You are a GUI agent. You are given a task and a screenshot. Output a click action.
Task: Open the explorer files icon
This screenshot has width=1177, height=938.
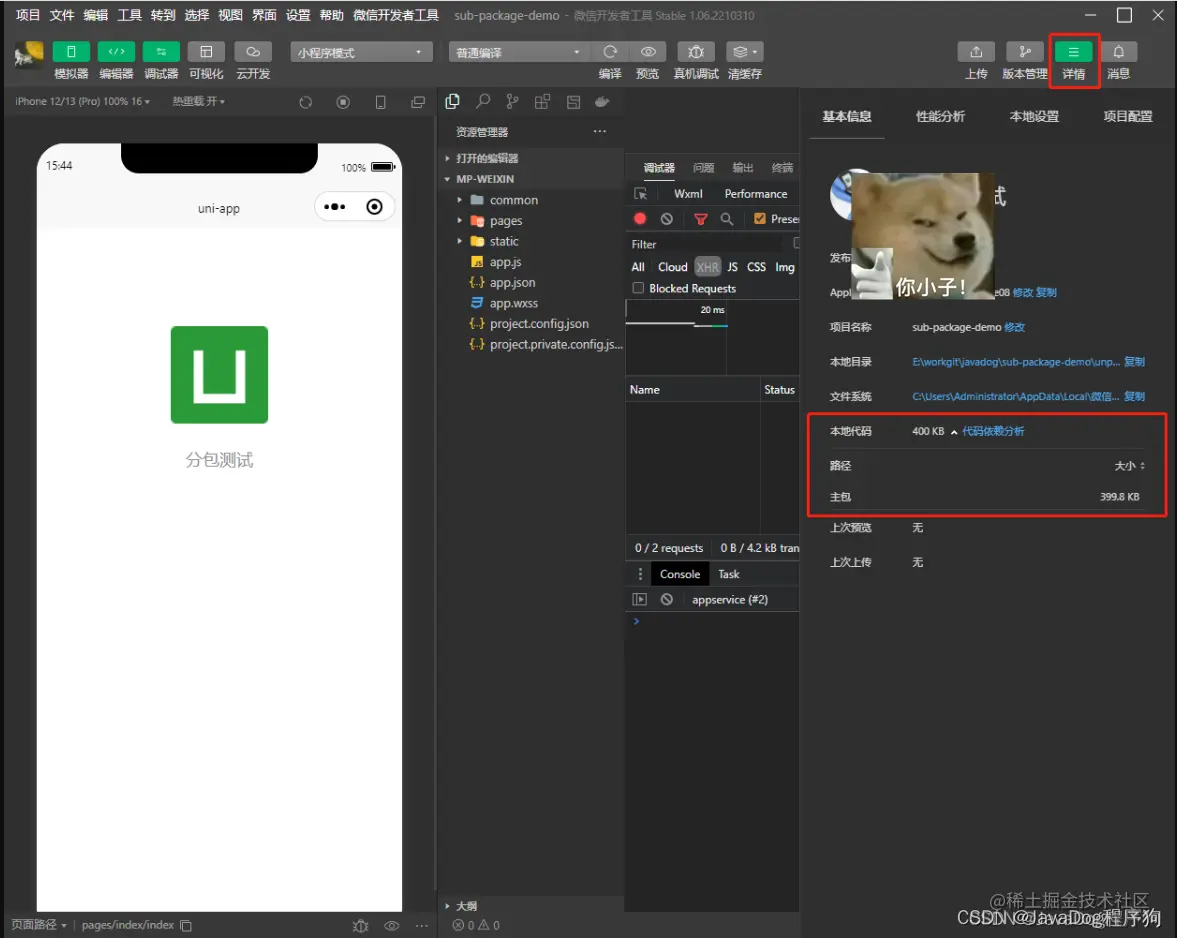tap(453, 101)
